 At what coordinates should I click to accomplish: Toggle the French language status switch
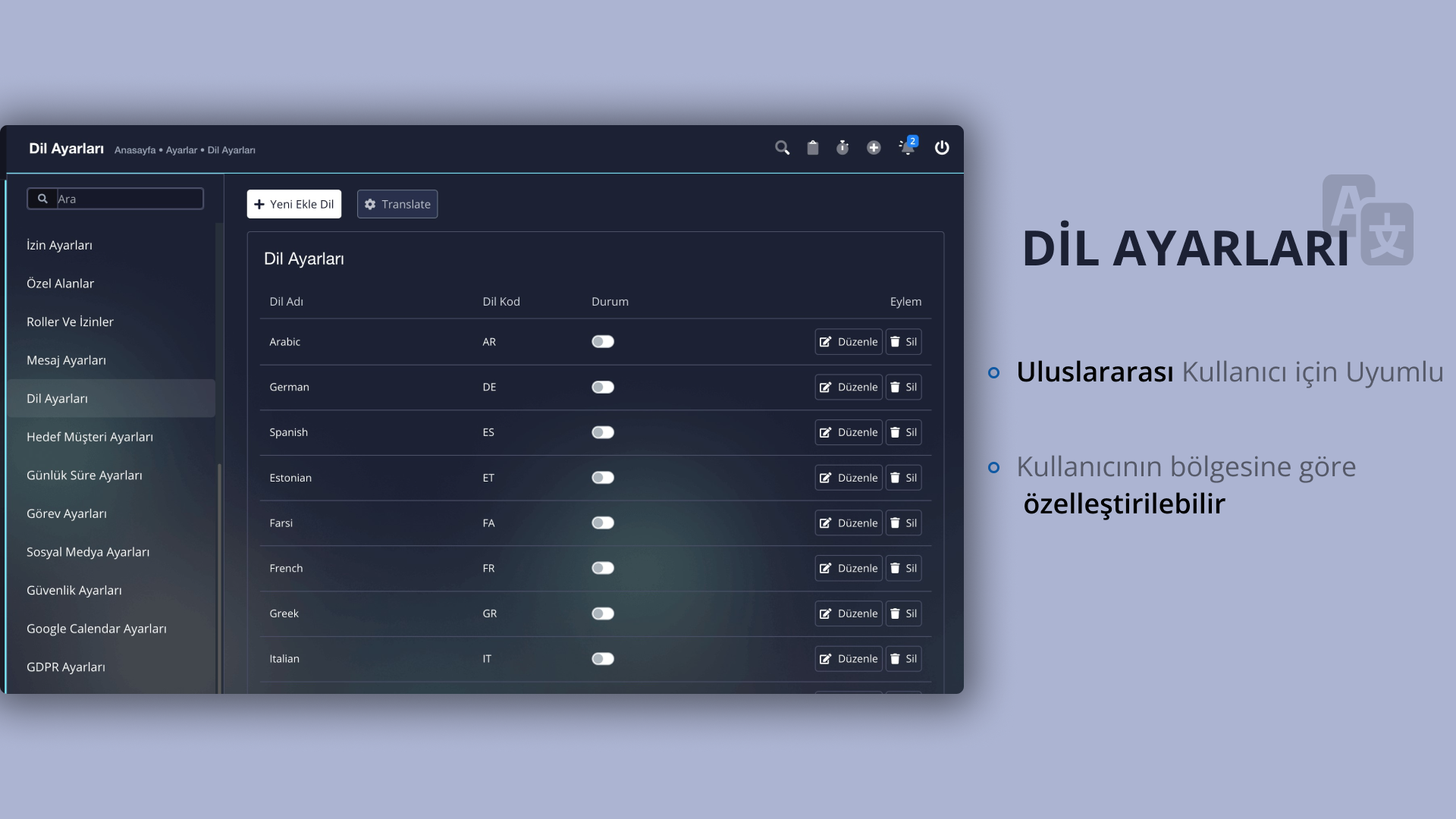(x=603, y=568)
